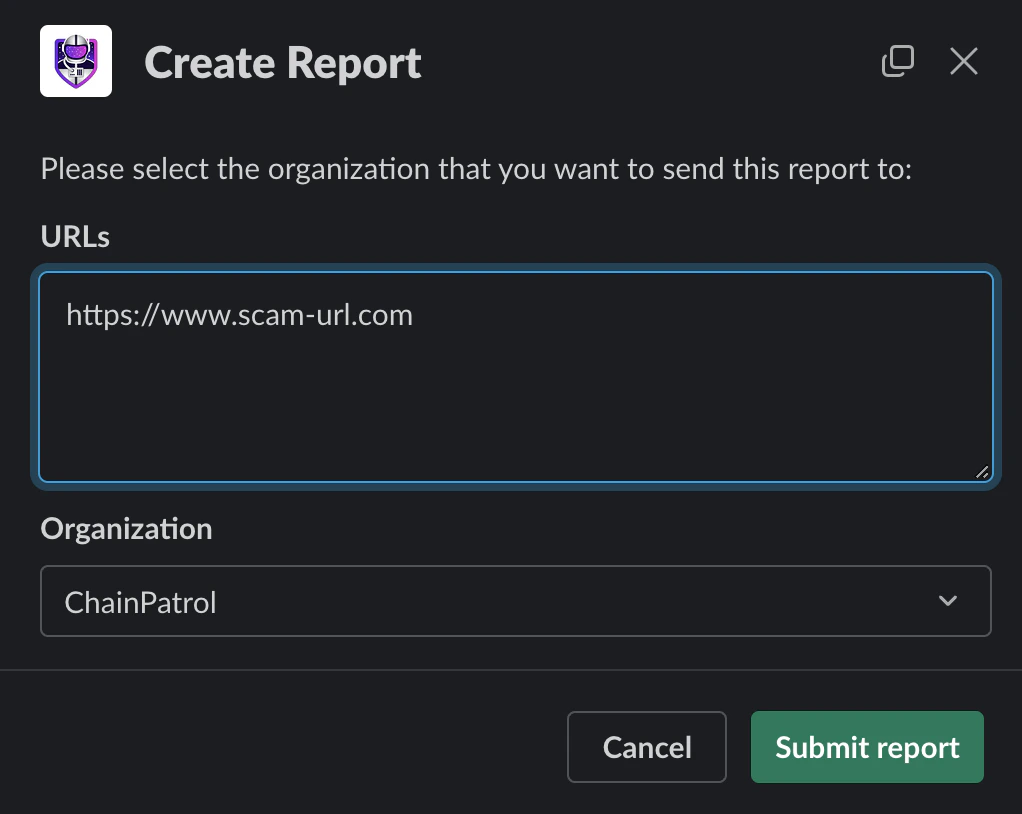Expand the ChainPatrol organization picker
The width and height of the screenshot is (1022, 814).
515,601
